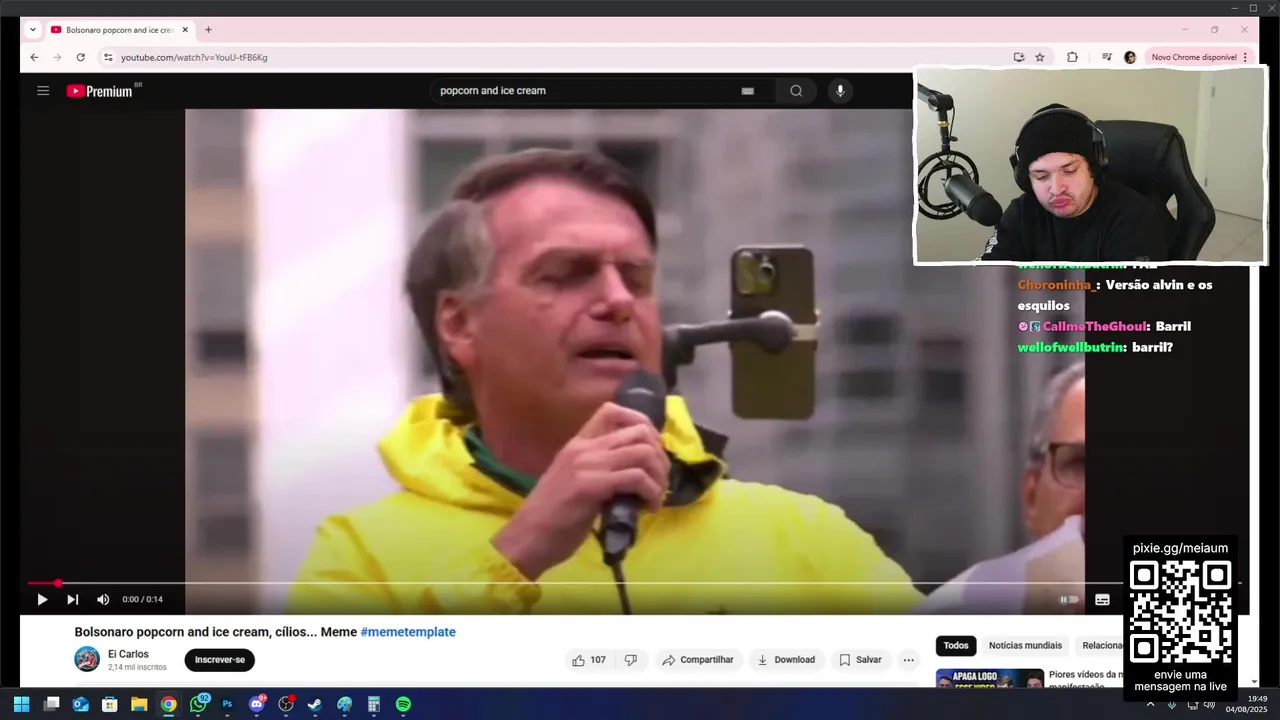This screenshot has height=720, width=1280.
Task: Open Chrome three-dot menu
Action: [1245, 57]
